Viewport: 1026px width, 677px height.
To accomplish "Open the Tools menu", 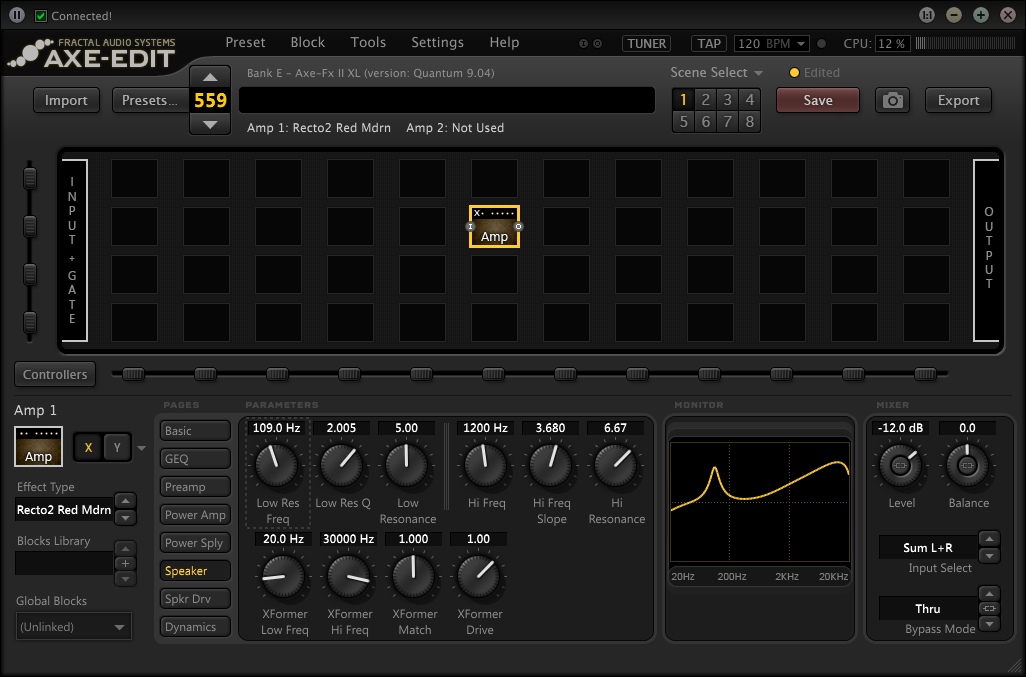I will [368, 43].
